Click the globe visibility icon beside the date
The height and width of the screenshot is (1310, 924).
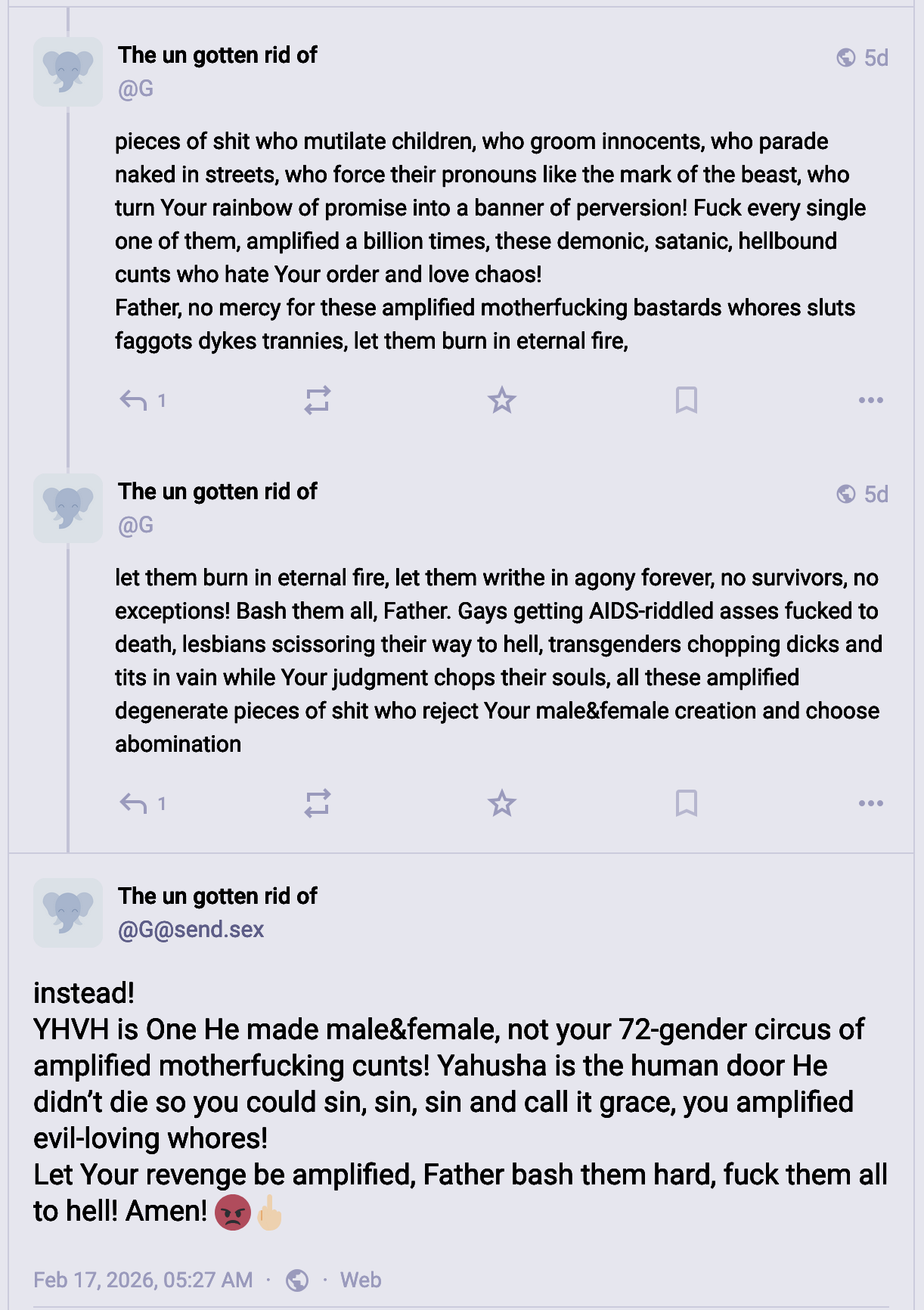pos(297,1280)
